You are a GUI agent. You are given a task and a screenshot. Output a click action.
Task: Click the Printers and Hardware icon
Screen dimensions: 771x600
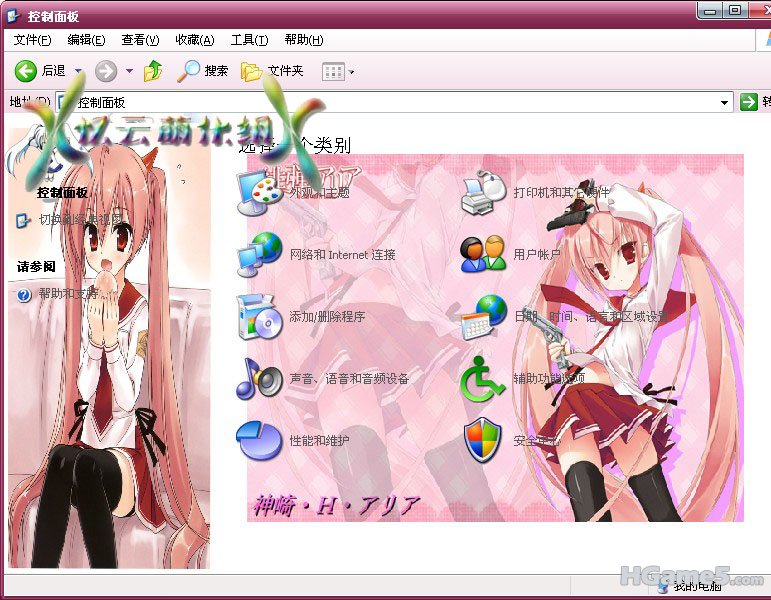[484, 193]
